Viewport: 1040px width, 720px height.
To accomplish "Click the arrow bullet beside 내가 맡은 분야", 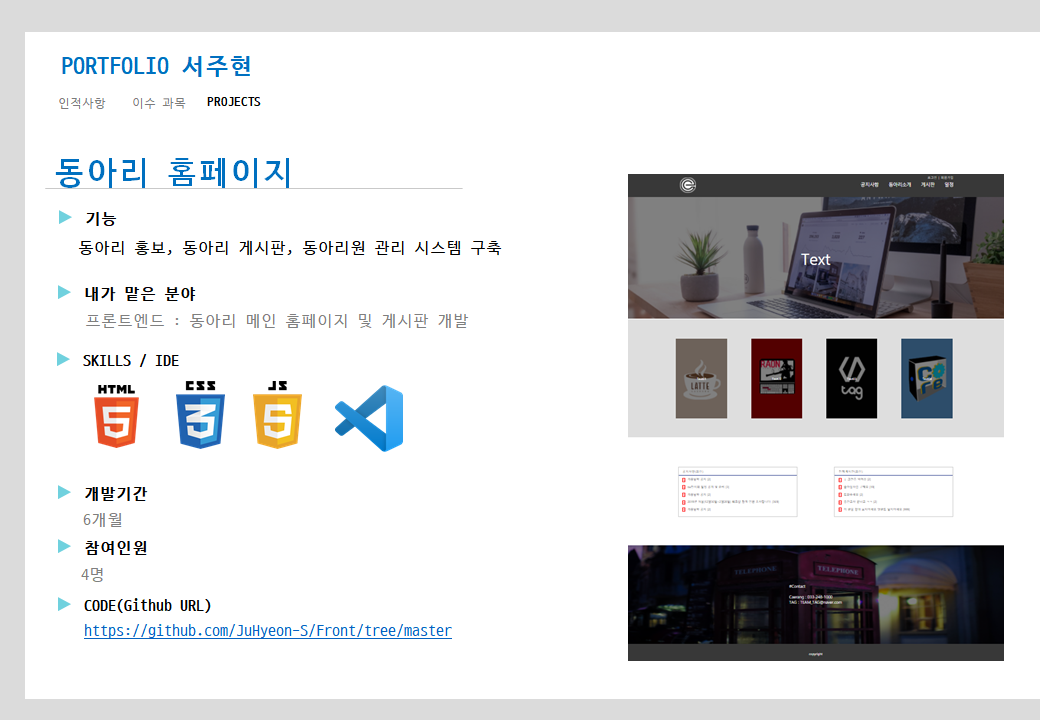I will coord(64,292).
